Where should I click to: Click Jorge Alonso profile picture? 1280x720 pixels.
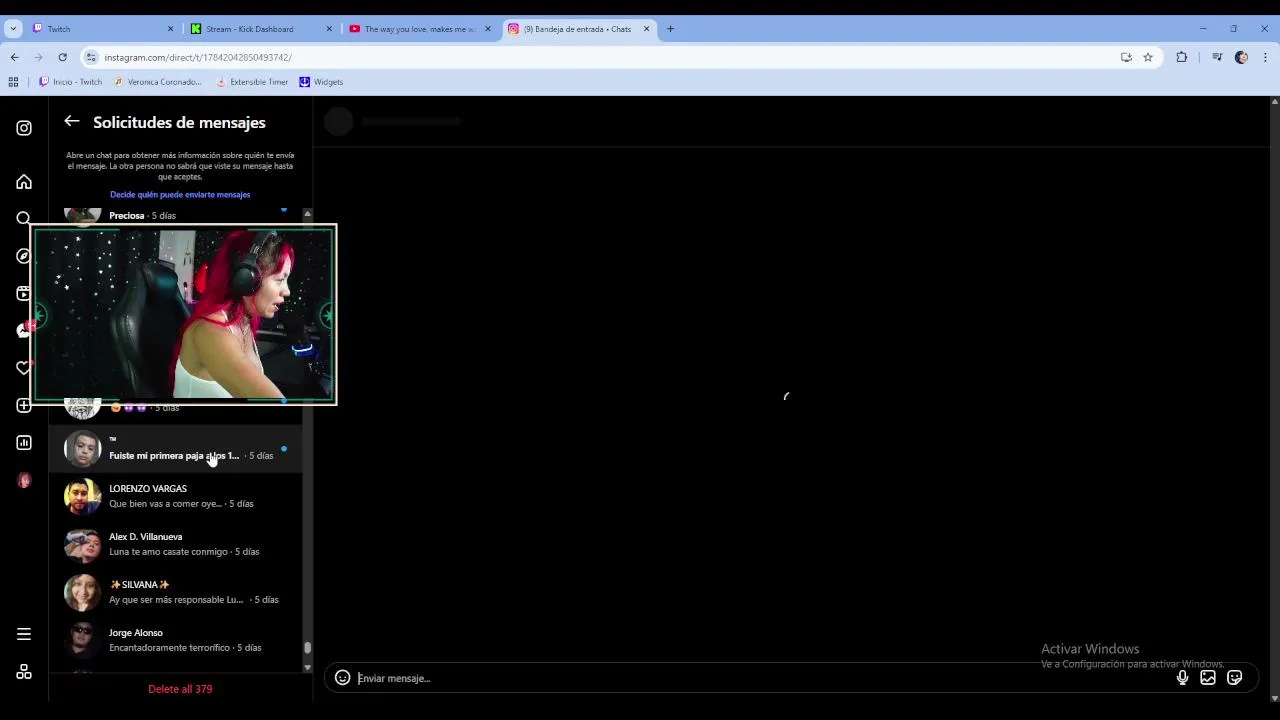pos(82,640)
